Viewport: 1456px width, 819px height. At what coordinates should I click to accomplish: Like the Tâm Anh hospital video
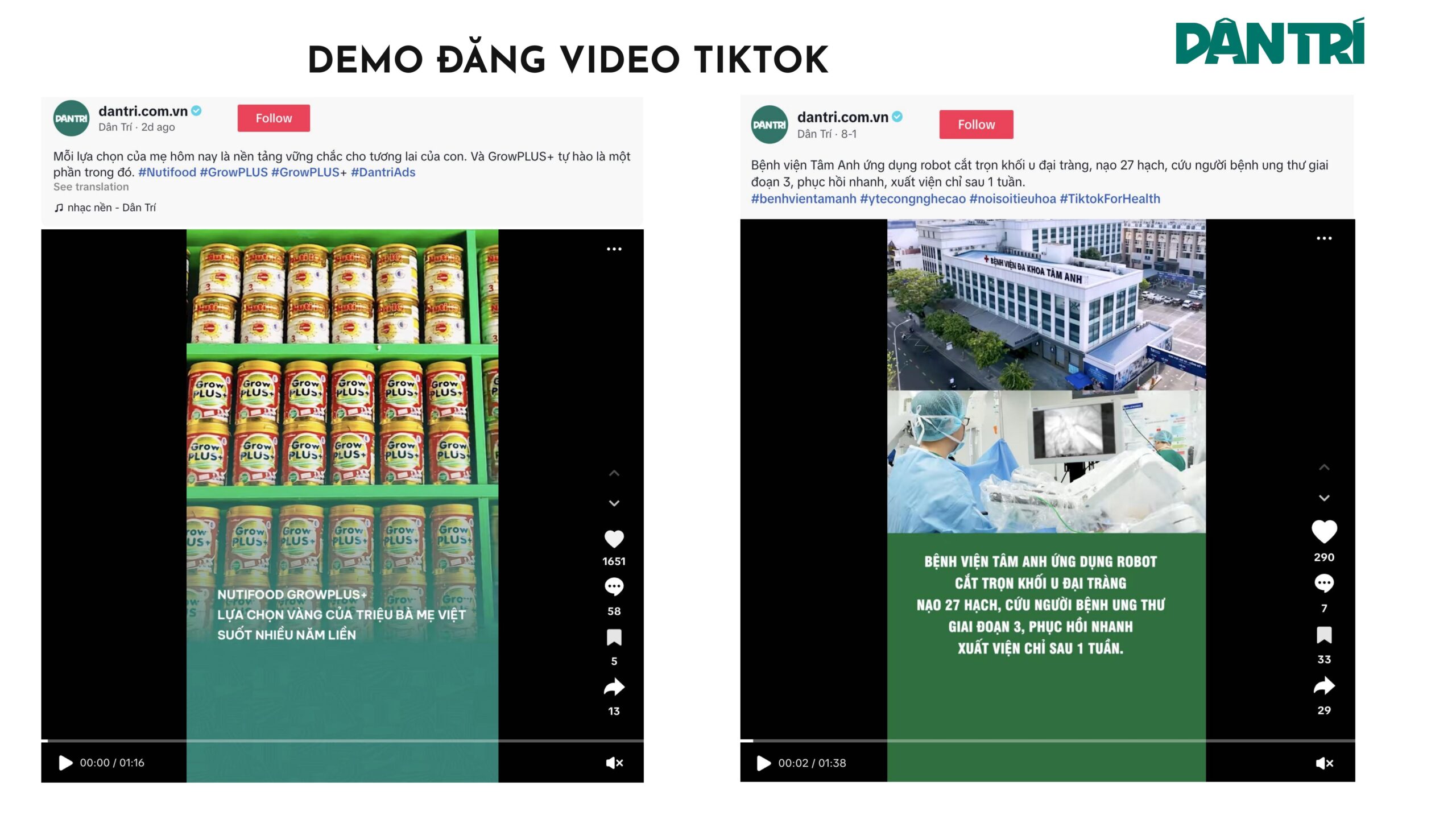tap(1325, 530)
